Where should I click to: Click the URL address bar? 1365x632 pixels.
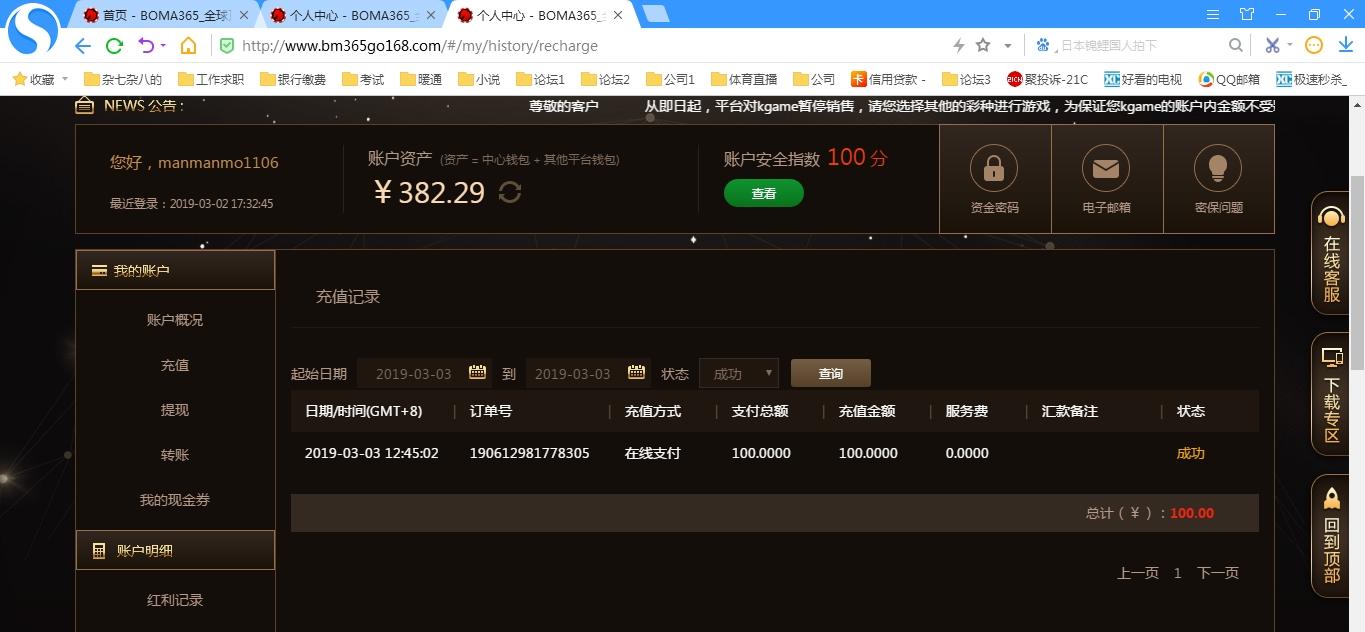(x=580, y=46)
